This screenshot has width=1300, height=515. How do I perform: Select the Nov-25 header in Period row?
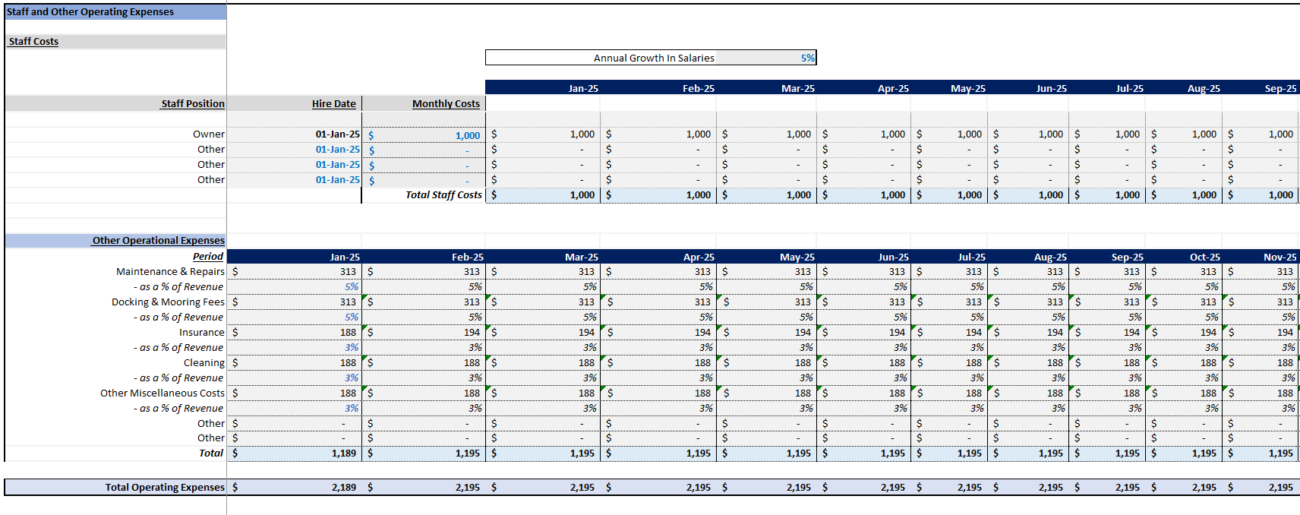tap(1262, 256)
